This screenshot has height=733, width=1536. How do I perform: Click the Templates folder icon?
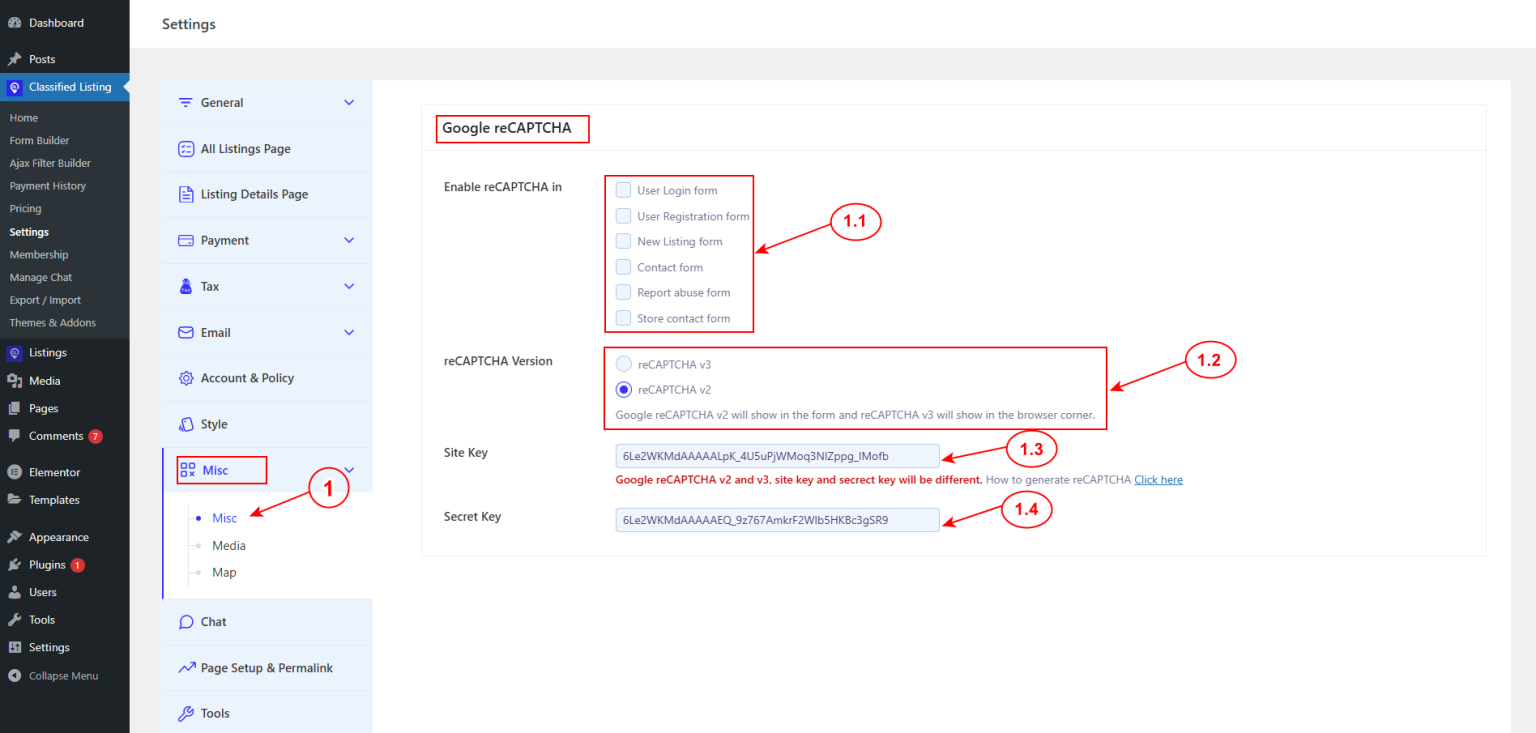pyautogui.click(x=15, y=500)
